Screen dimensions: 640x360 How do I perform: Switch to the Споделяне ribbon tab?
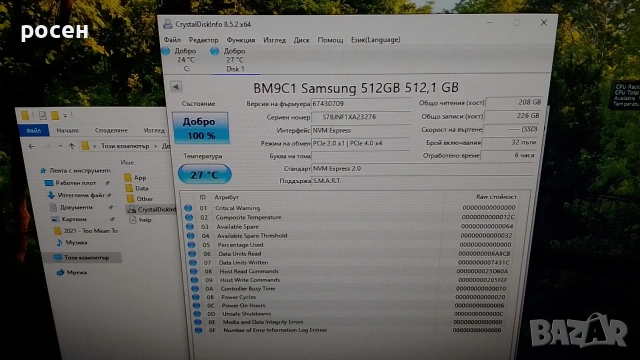coord(111,130)
